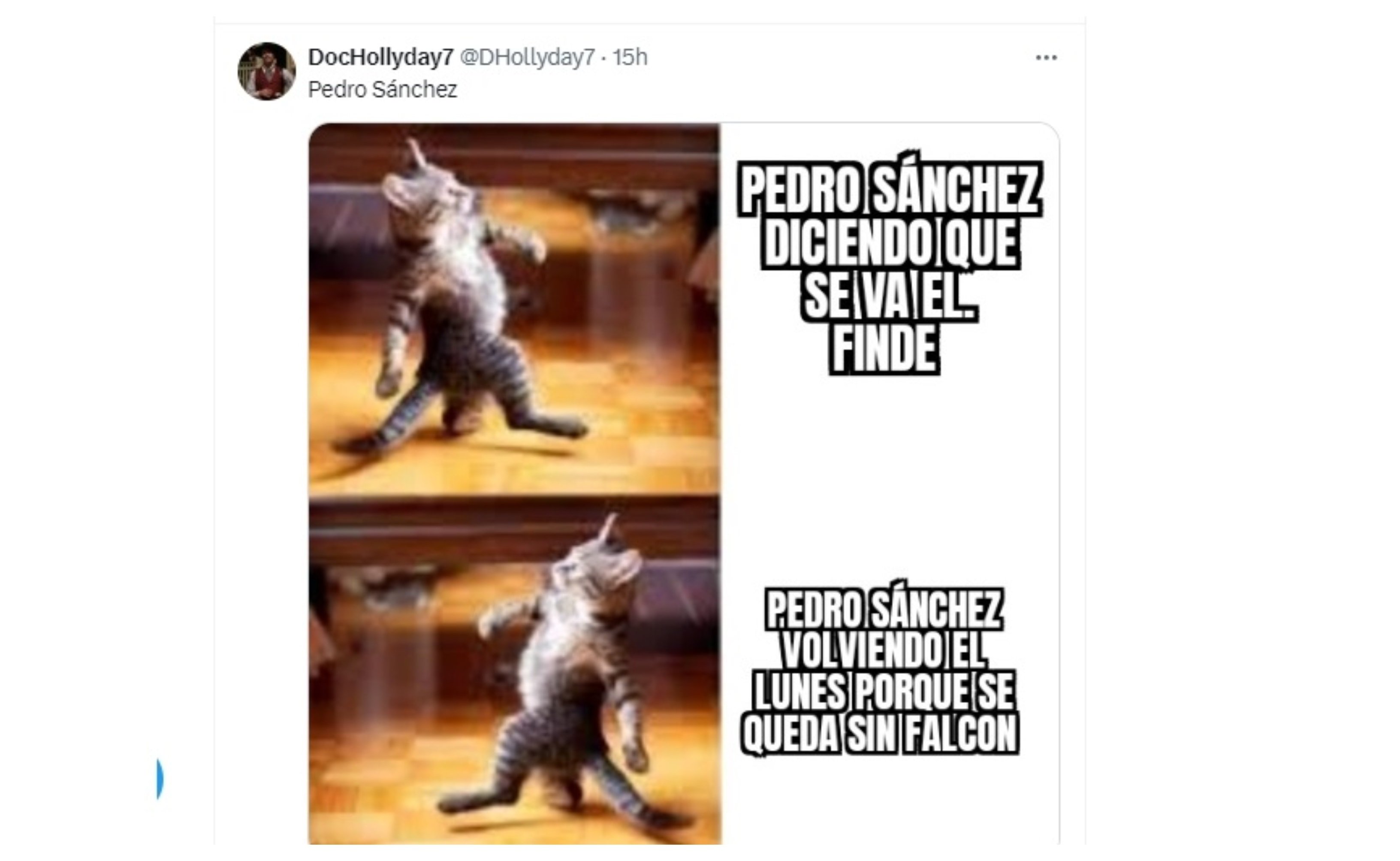Open the top dancing cat image panel
Screen dimensions: 1400x861
point(515,309)
